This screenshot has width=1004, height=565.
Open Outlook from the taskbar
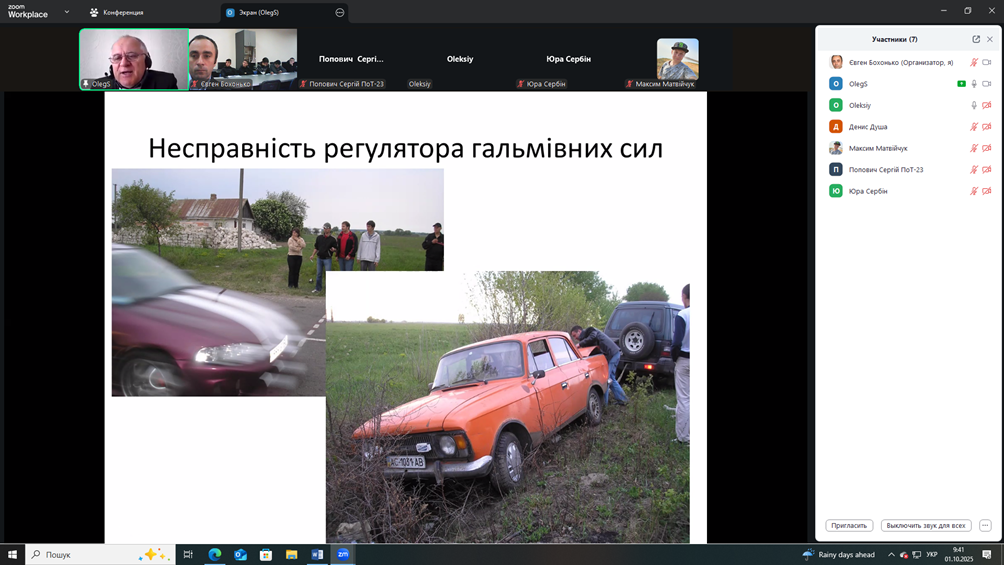point(241,554)
